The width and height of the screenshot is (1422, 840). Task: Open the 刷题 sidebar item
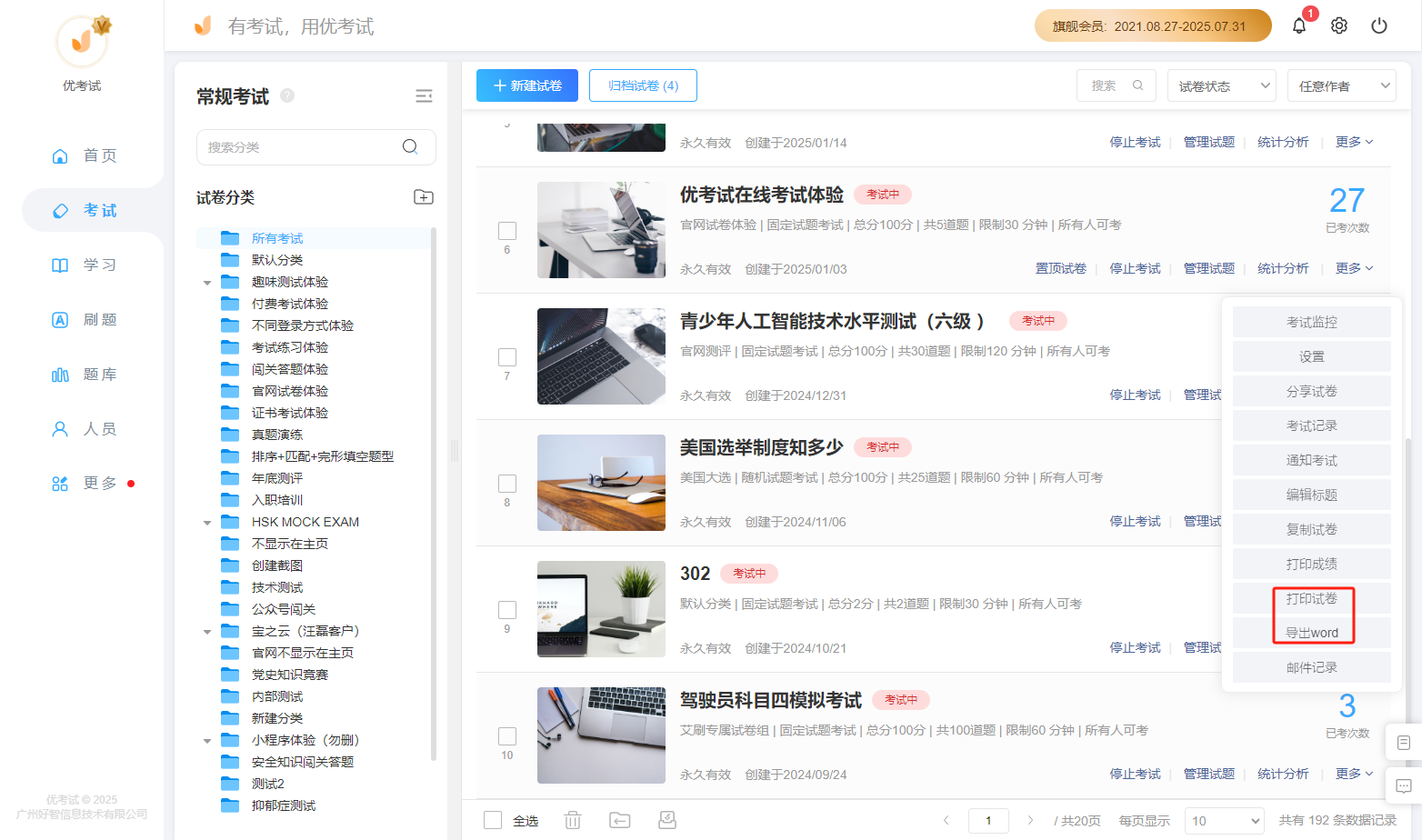84,319
